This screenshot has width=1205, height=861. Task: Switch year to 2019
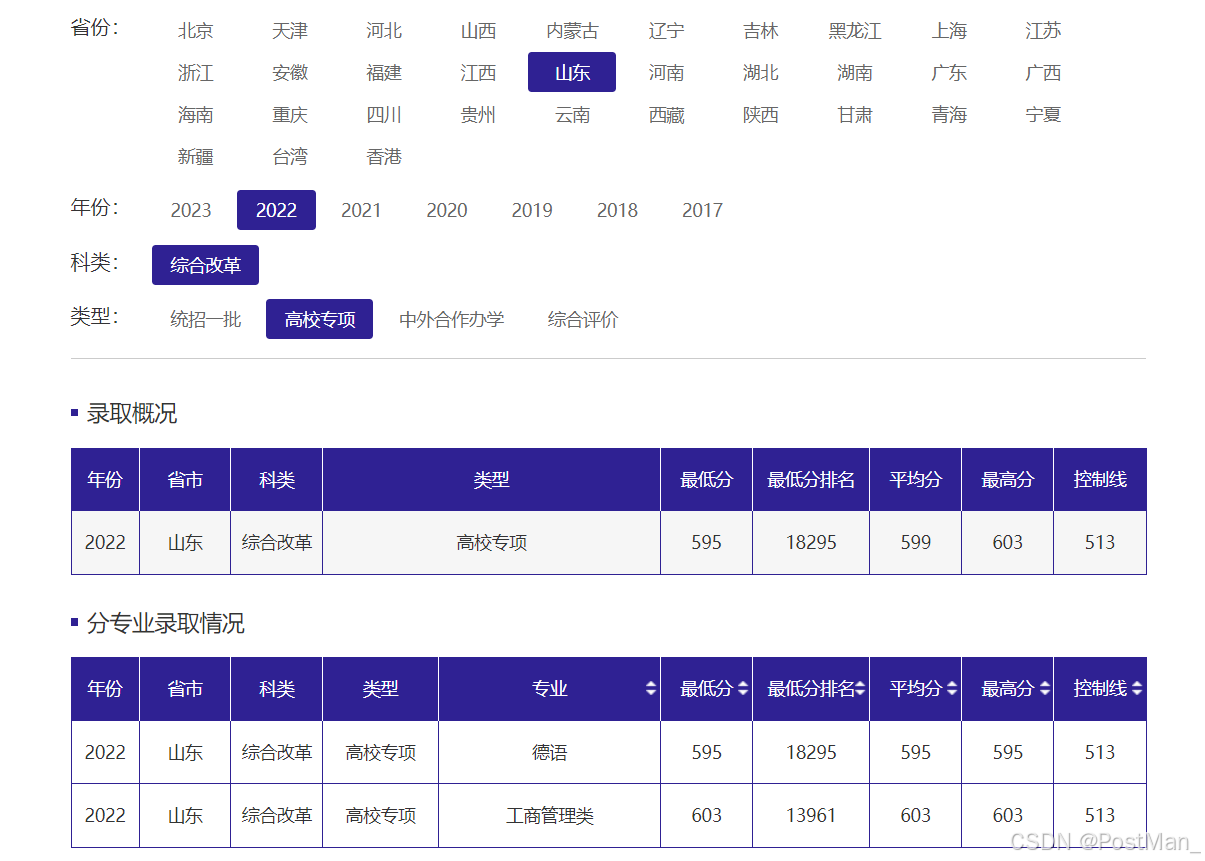pyautogui.click(x=532, y=210)
